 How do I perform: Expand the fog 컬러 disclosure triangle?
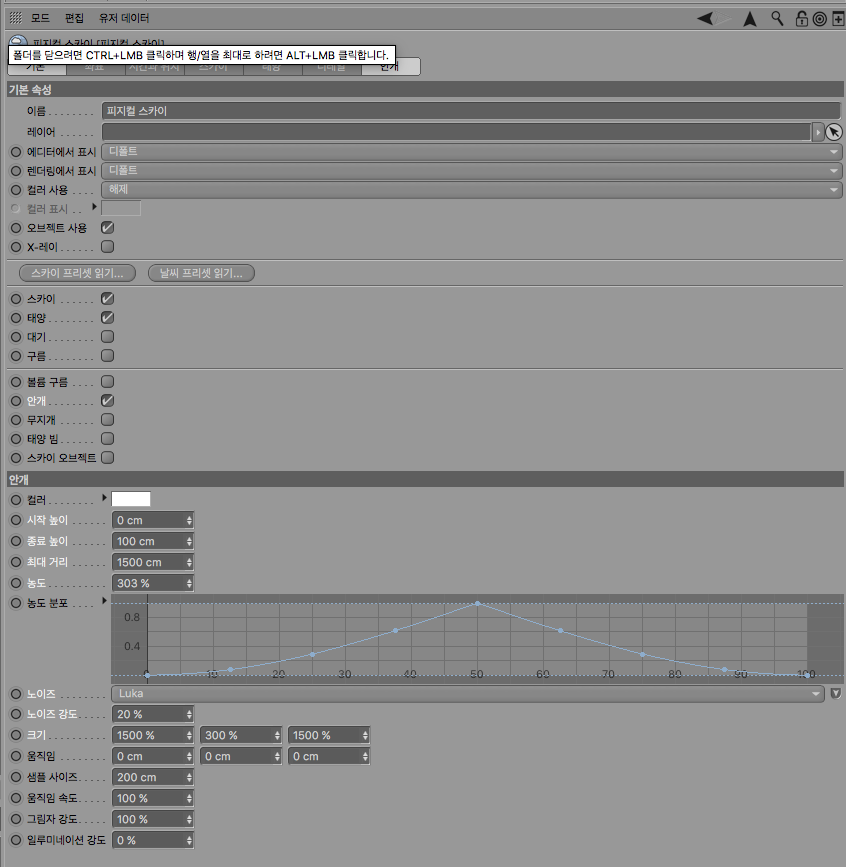[x=103, y=498]
